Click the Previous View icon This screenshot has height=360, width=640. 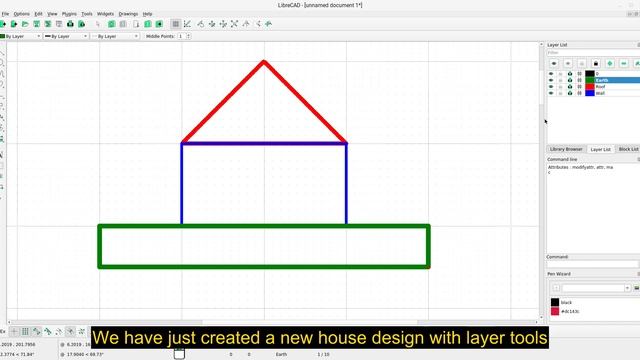tap(246, 24)
